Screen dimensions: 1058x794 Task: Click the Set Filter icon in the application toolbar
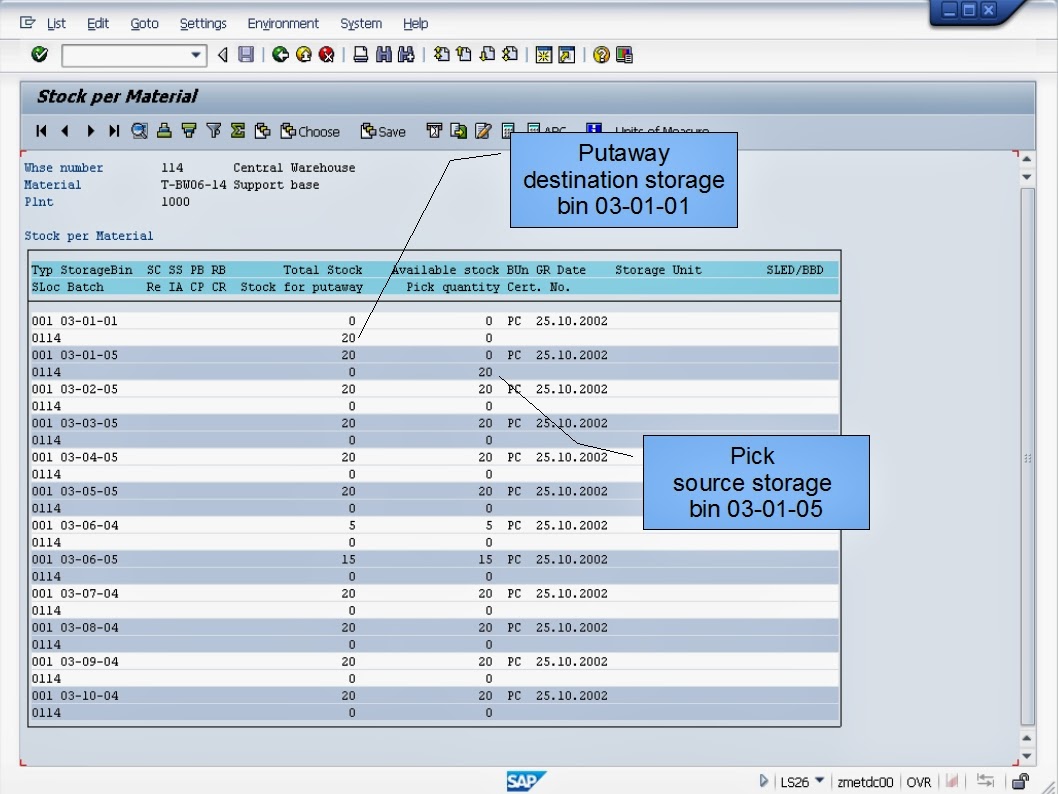coord(213,130)
